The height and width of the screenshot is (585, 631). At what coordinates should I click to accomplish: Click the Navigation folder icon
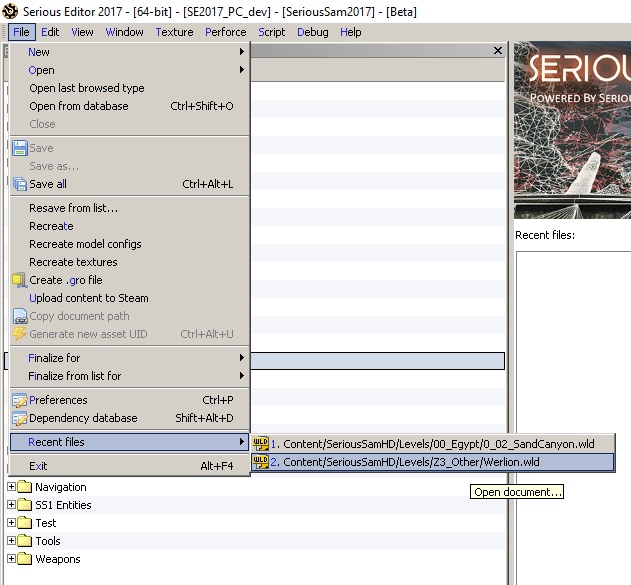[25, 487]
